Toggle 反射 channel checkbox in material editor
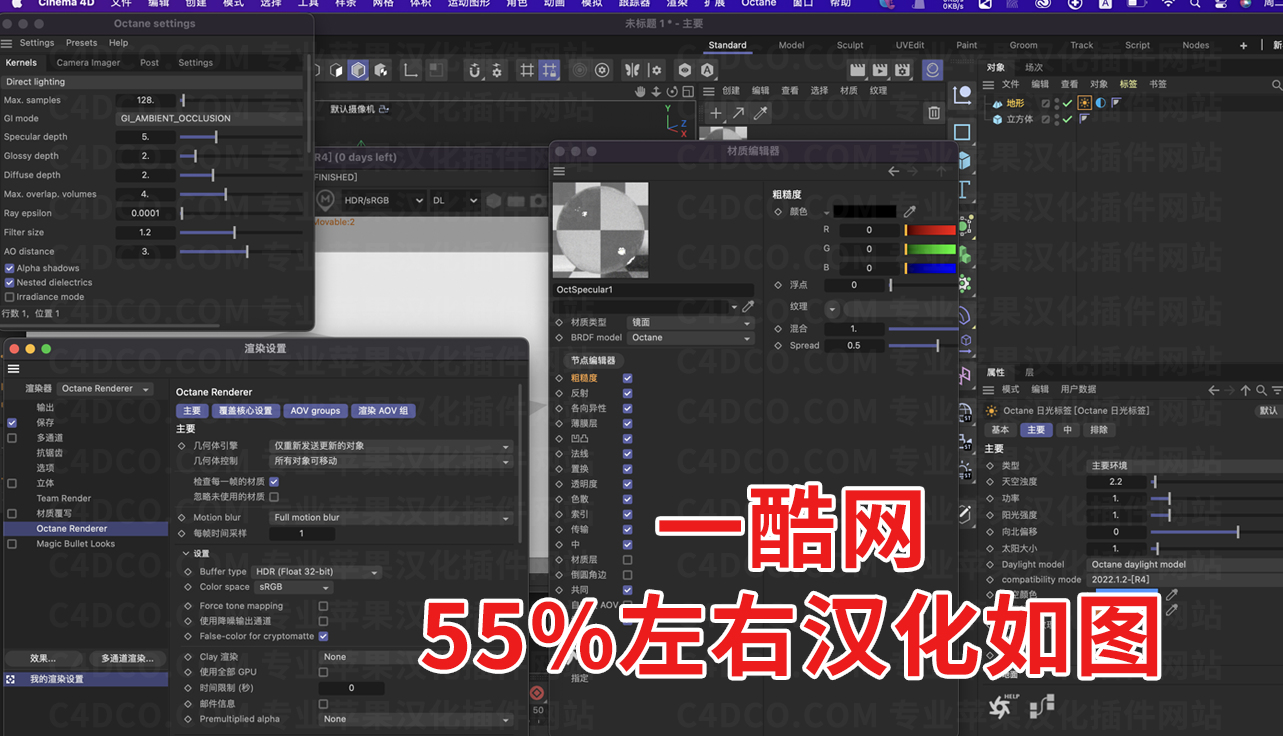The width and height of the screenshot is (1283, 736). click(627, 393)
